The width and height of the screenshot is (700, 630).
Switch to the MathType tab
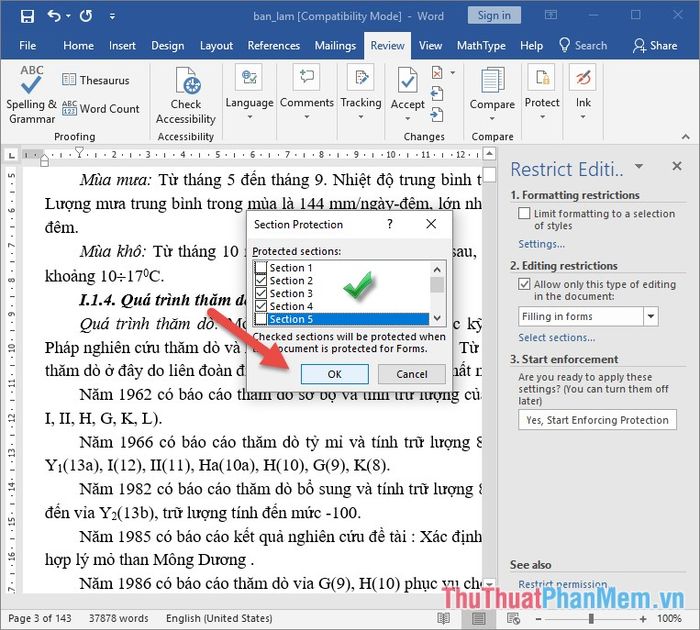pos(481,46)
